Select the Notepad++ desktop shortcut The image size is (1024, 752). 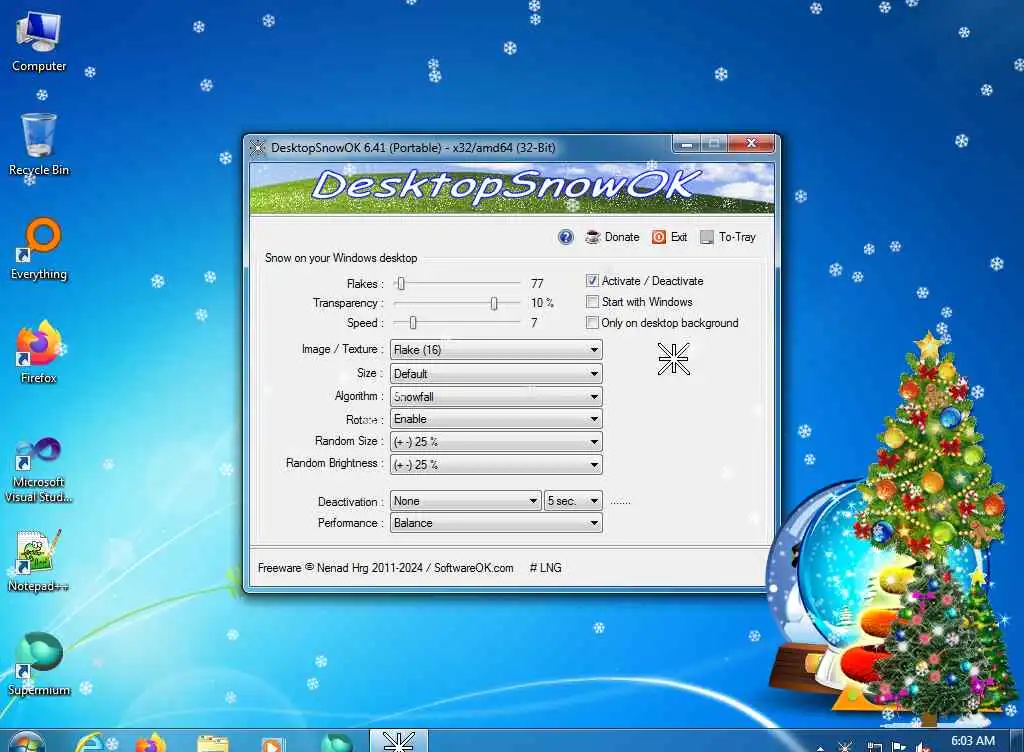pos(39,561)
